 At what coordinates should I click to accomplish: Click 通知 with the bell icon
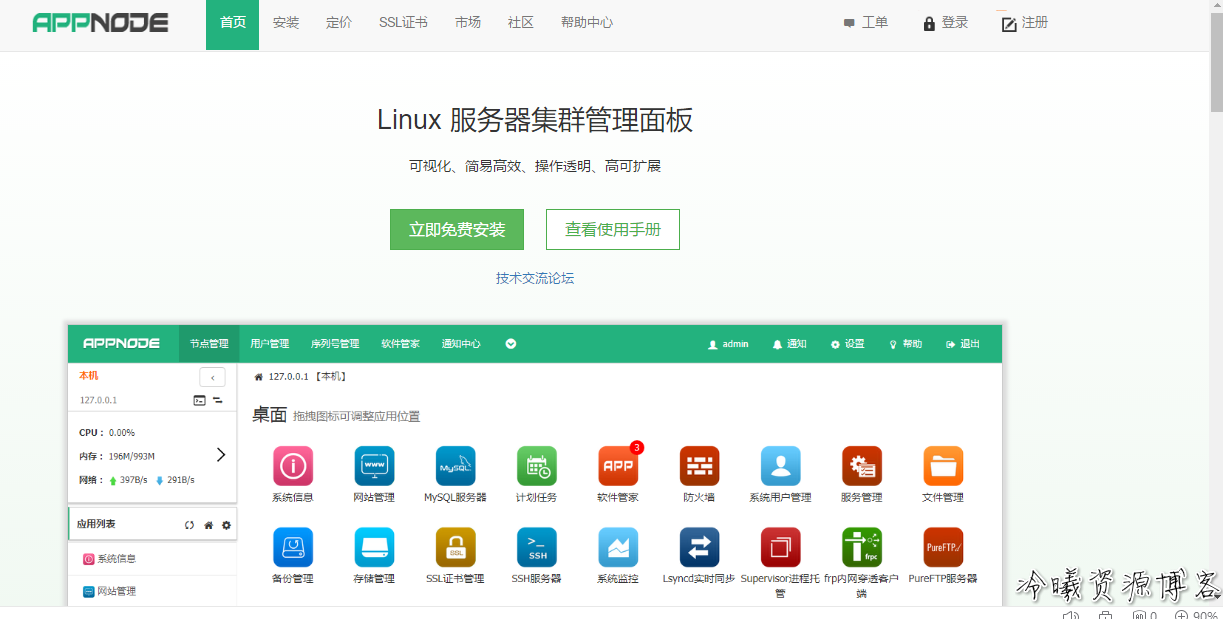click(790, 344)
